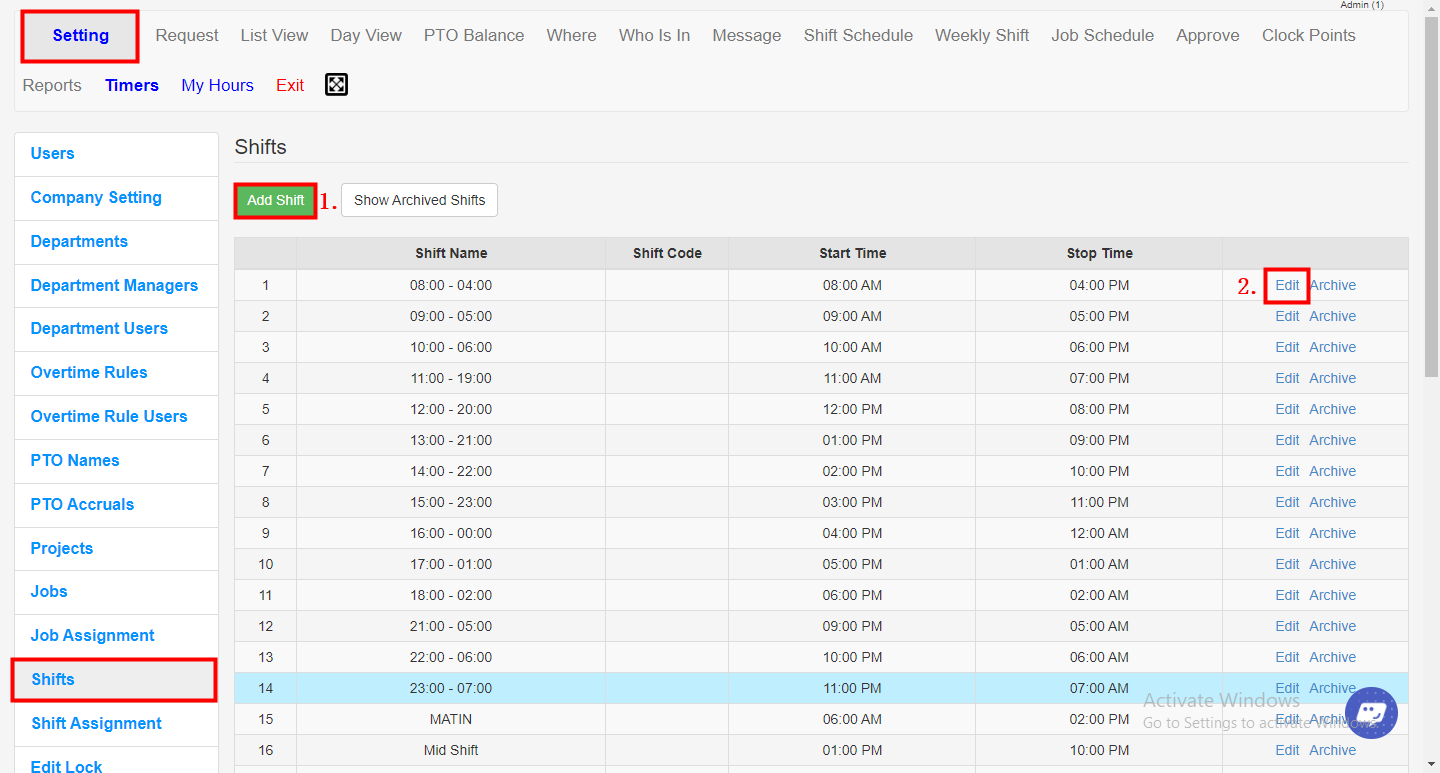Open Reports

52,86
